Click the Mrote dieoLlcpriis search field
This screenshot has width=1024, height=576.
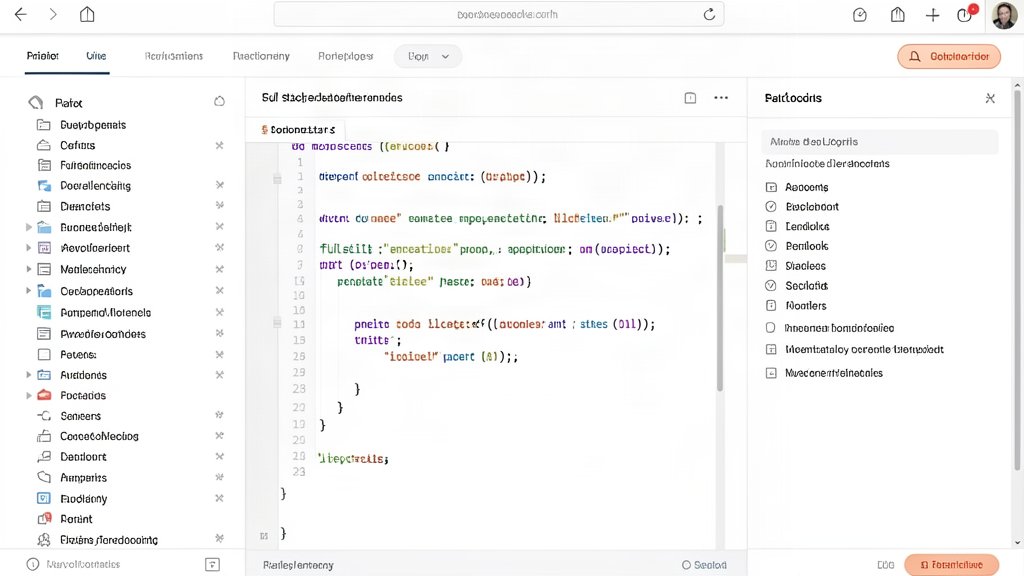click(x=880, y=142)
